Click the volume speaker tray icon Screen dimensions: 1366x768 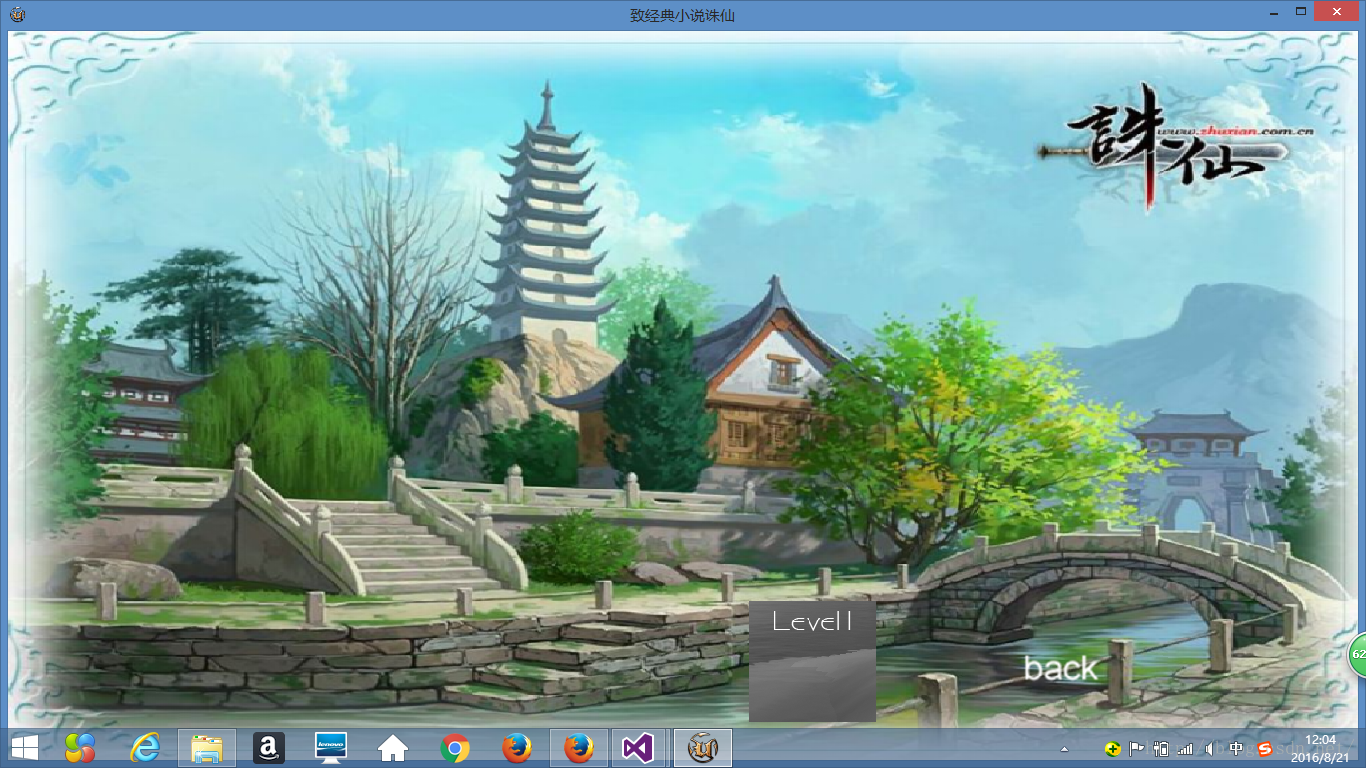coord(1211,749)
